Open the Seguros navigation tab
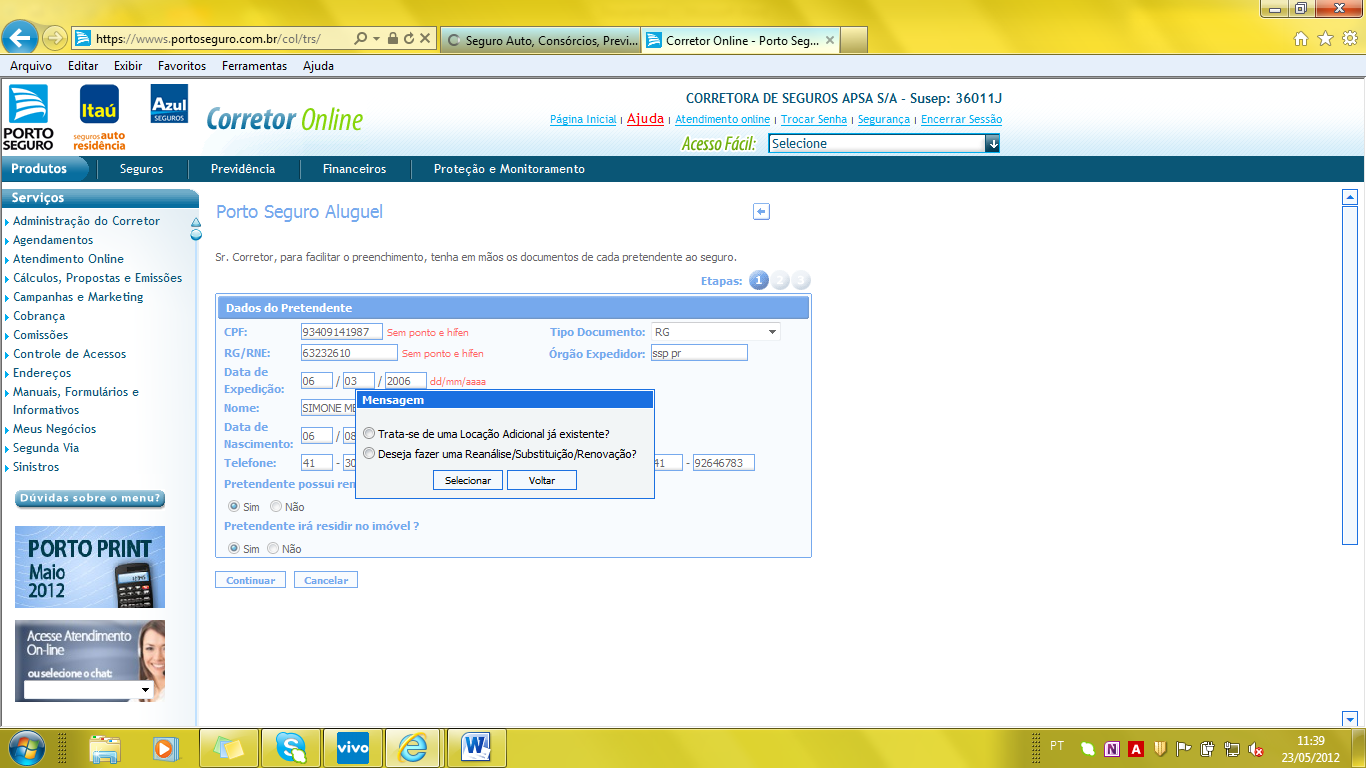The image size is (1366, 768). click(x=141, y=169)
